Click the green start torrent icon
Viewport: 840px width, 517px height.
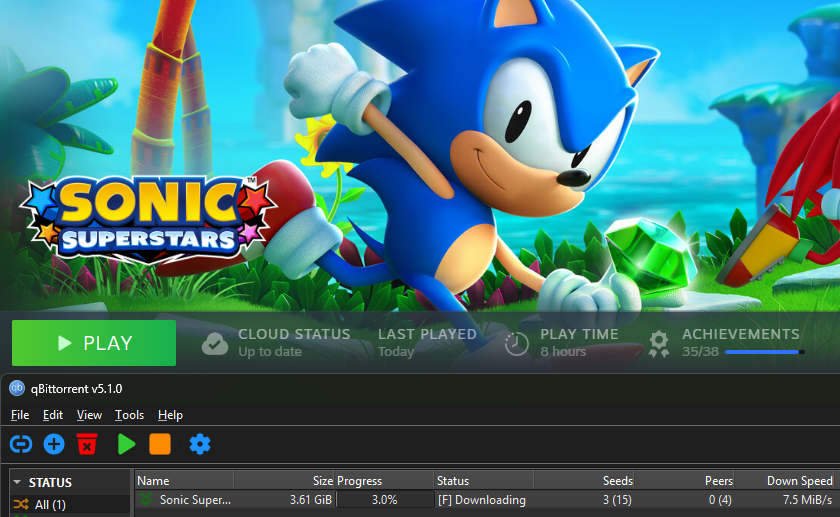pyautogui.click(x=126, y=444)
